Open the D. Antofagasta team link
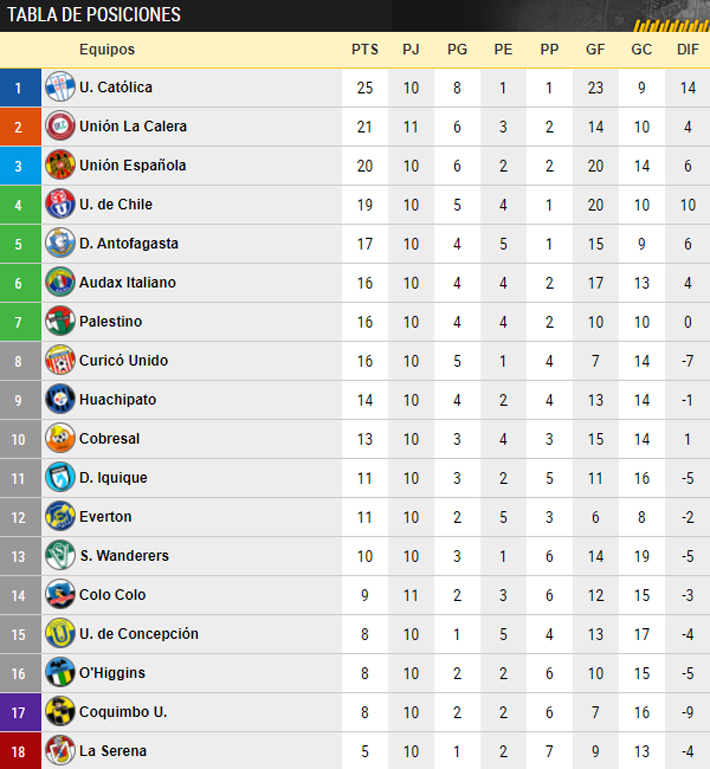This screenshot has width=710, height=769. (129, 244)
